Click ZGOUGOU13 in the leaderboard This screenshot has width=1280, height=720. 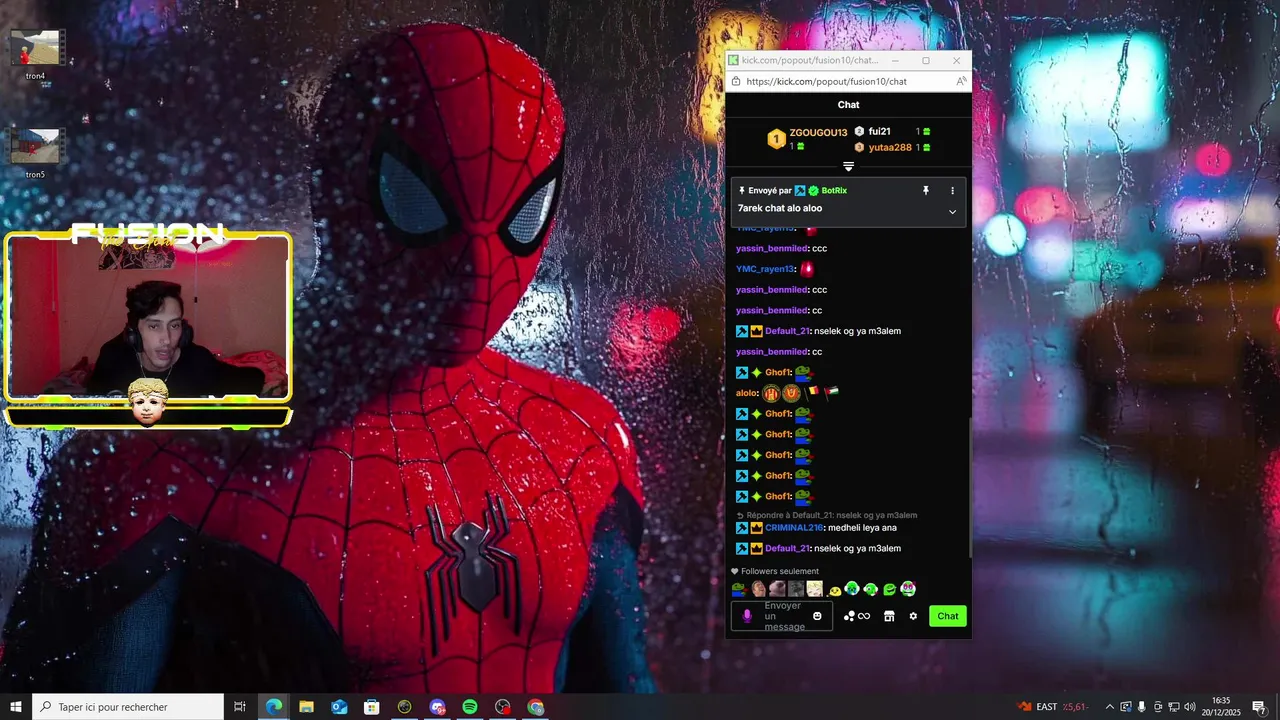[x=818, y=132]
